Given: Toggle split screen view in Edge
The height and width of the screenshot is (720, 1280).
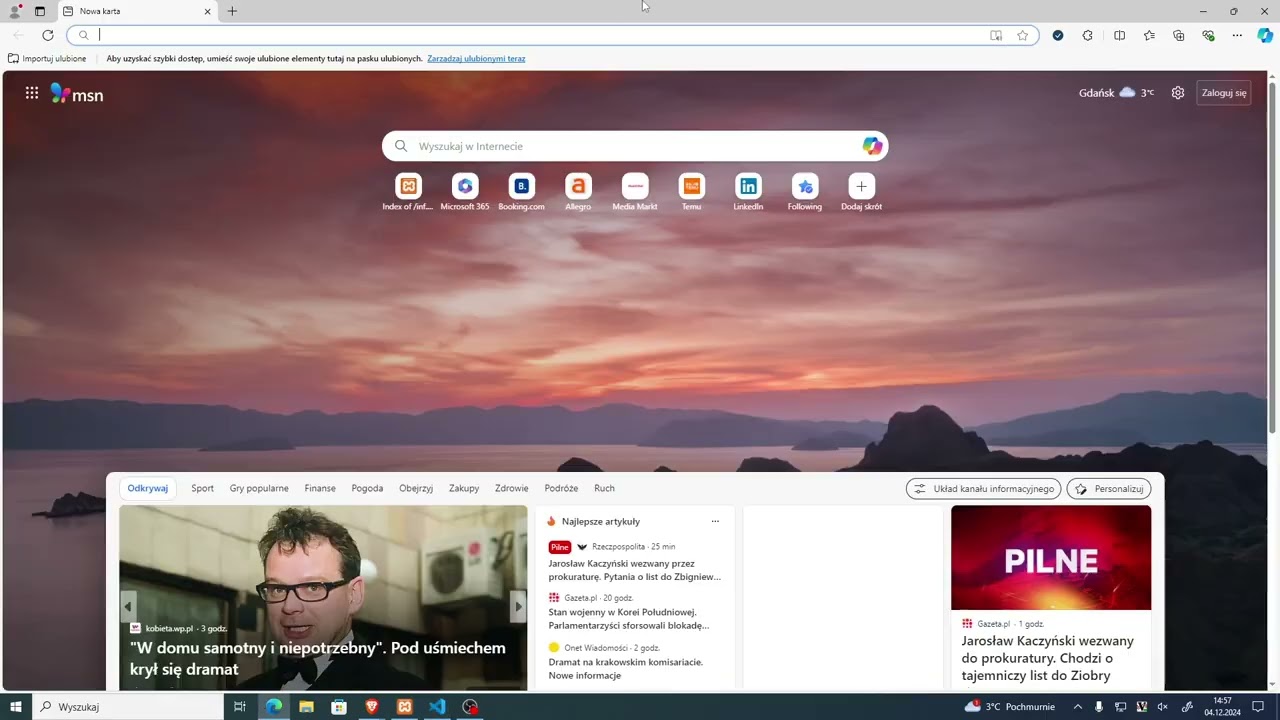Looking at the screenshot, I should pos(1119,35).
